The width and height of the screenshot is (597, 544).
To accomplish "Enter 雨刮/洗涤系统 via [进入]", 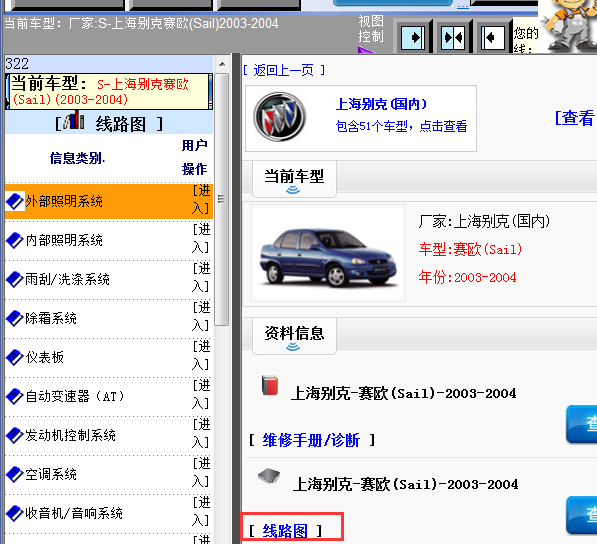I will click(201, 277).
